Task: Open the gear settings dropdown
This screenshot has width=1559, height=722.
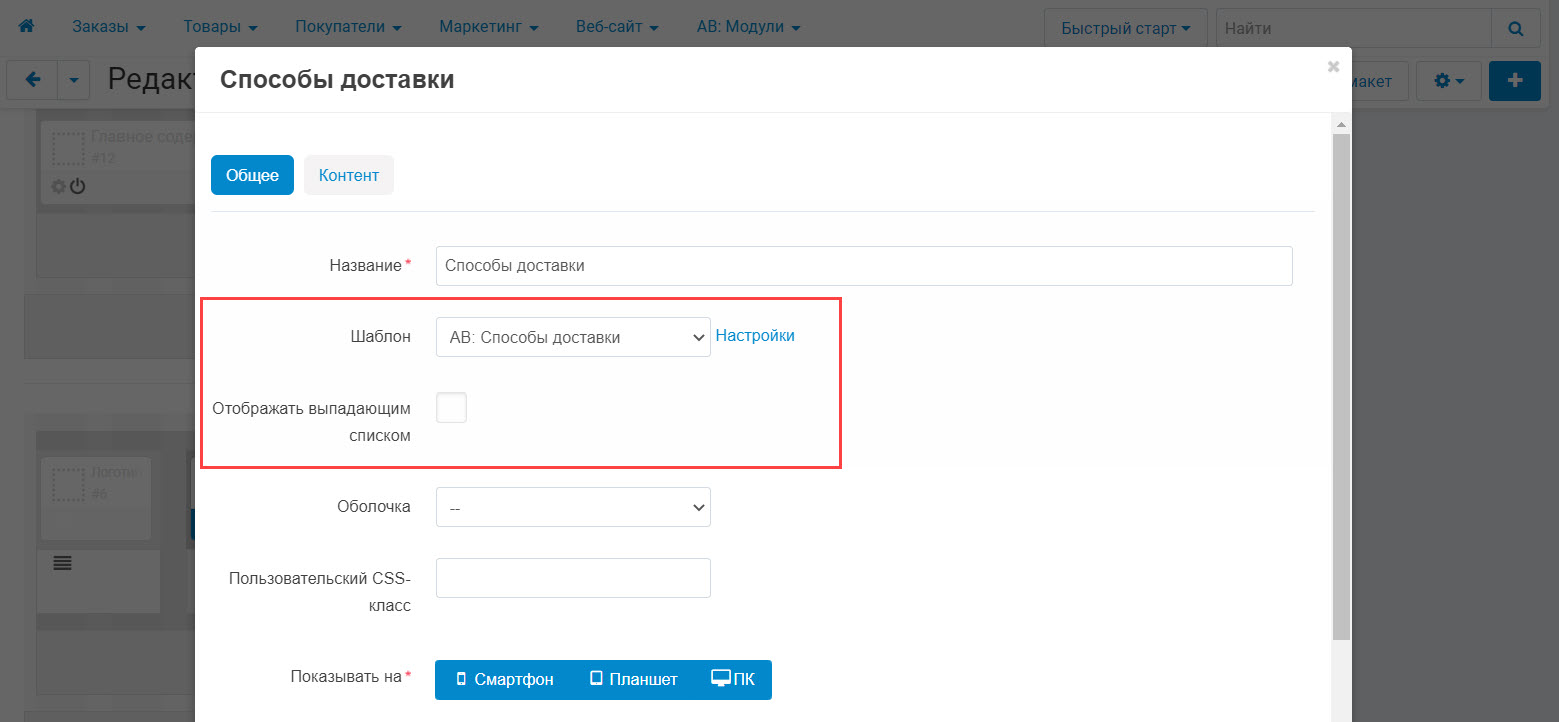Action: point(1449,81)
